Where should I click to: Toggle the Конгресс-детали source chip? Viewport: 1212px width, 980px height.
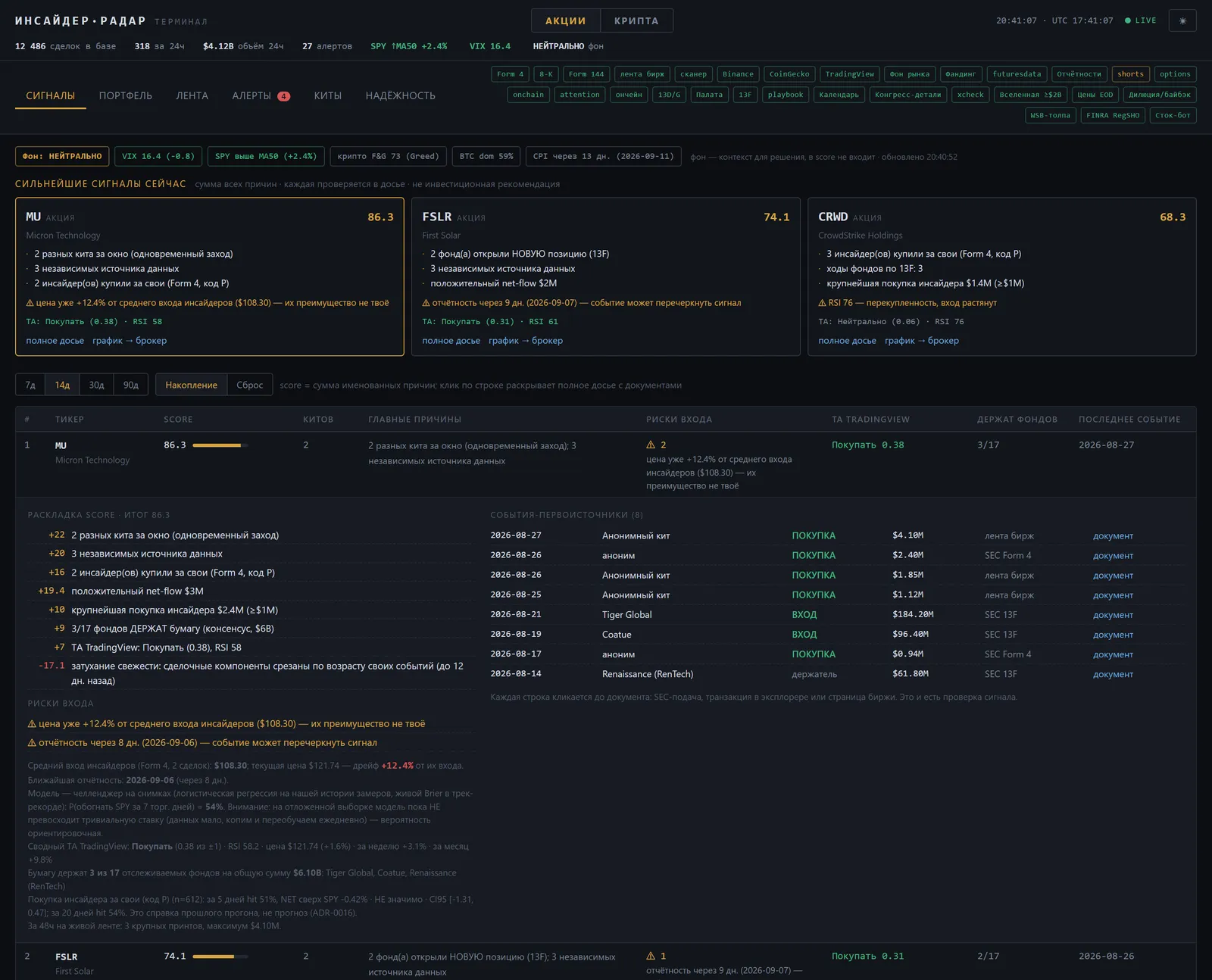click(907, 95)
